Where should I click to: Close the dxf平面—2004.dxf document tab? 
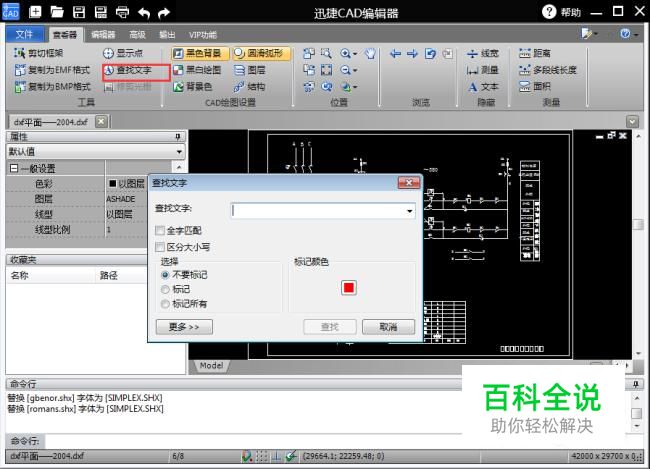click(x=101, y=122)
